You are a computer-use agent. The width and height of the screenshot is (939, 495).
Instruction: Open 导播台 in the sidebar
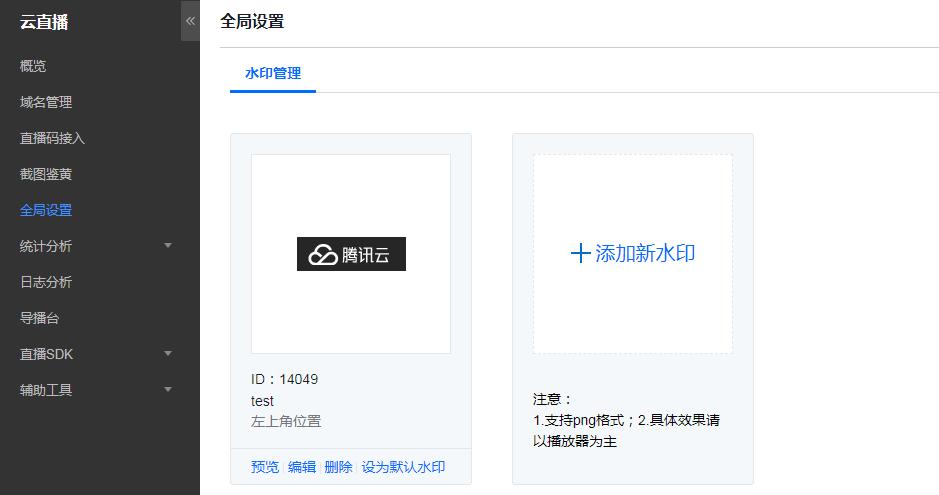coord(40,318)
